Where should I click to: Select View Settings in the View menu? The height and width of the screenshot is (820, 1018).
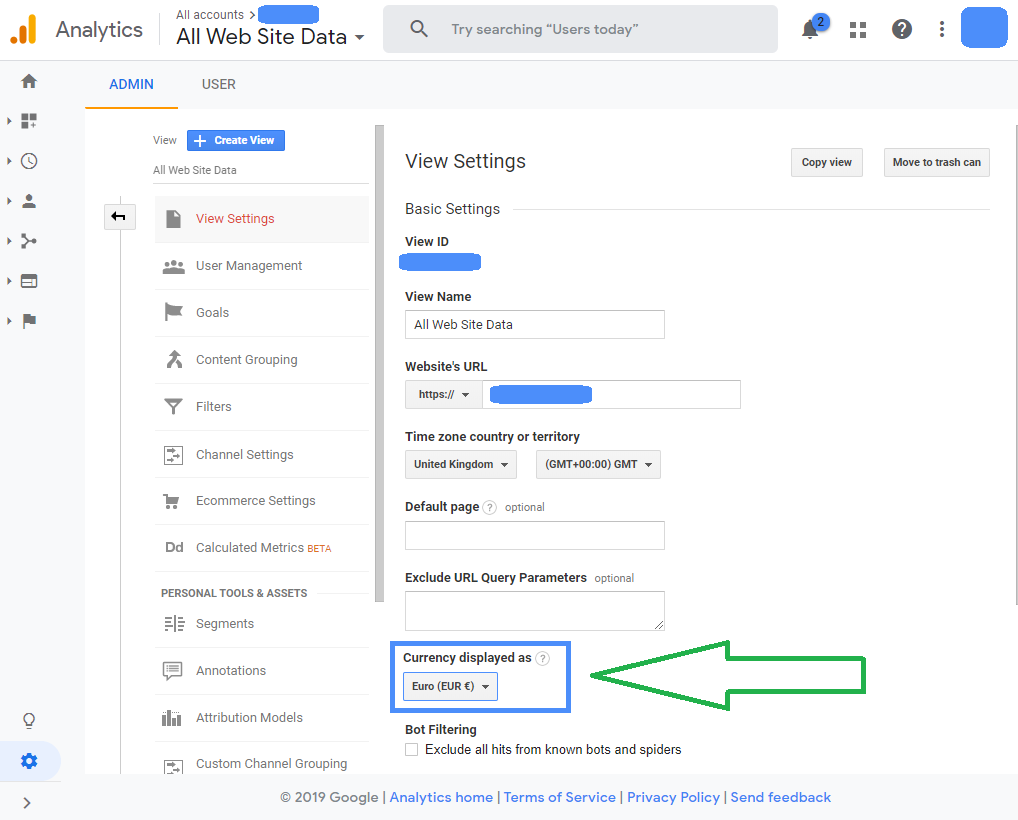click(262, 219)
